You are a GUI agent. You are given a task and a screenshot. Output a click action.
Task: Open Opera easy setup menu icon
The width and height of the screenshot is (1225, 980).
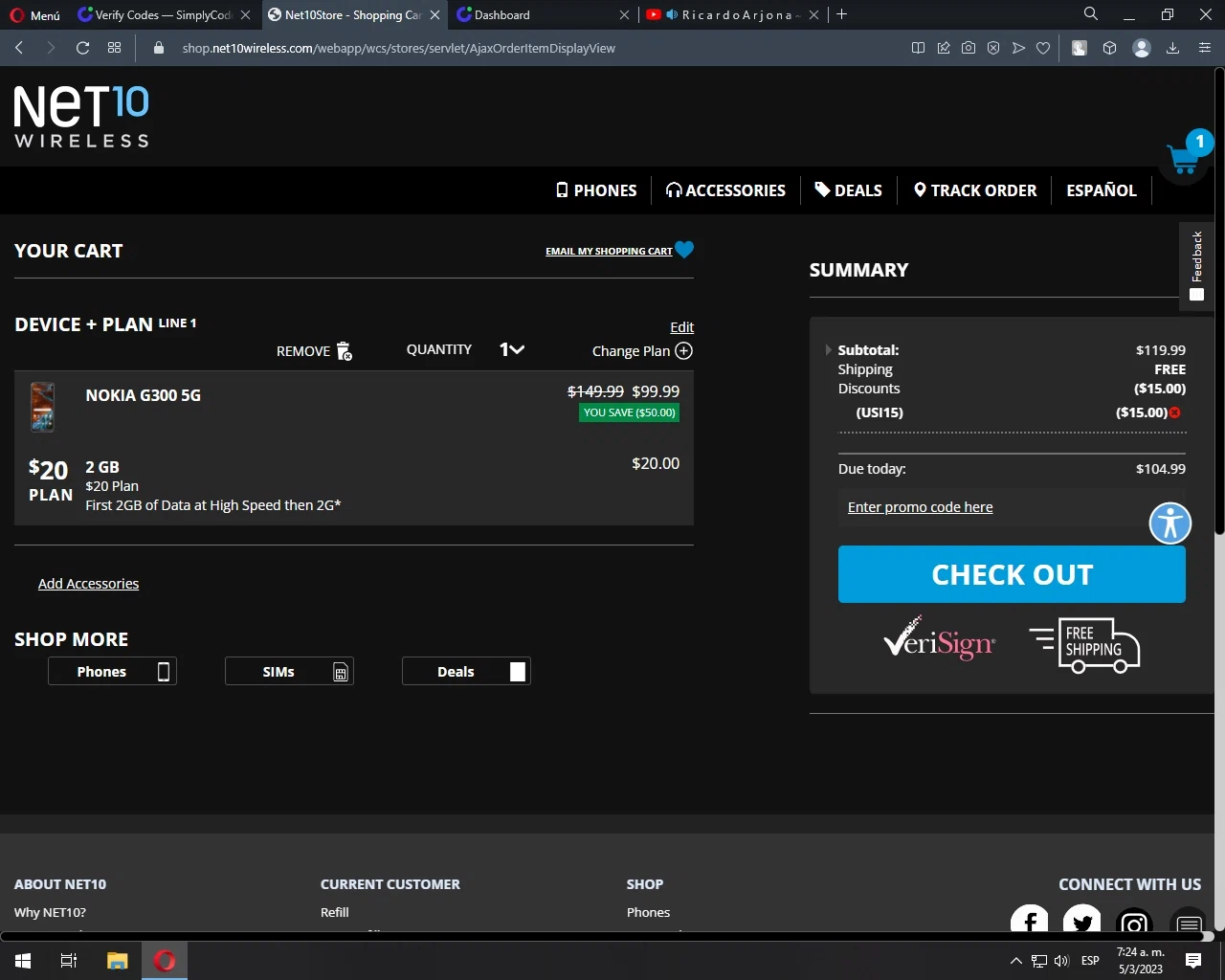pyautogui.click(x=1204, y=48)
